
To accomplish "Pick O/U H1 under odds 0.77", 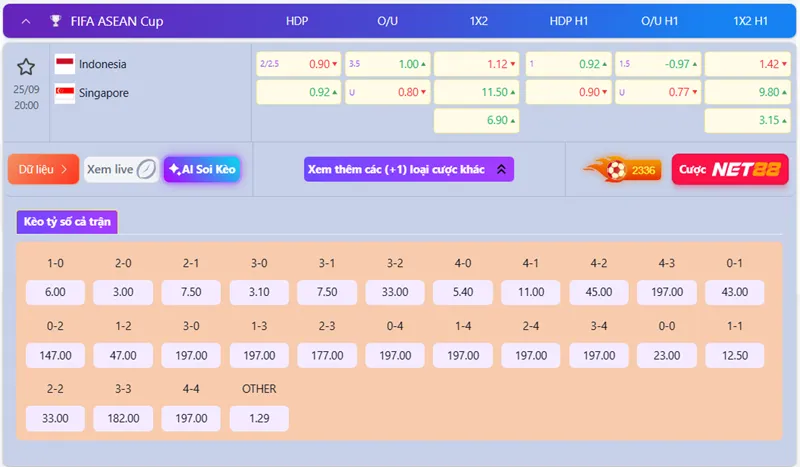I will tap(658, 92).
